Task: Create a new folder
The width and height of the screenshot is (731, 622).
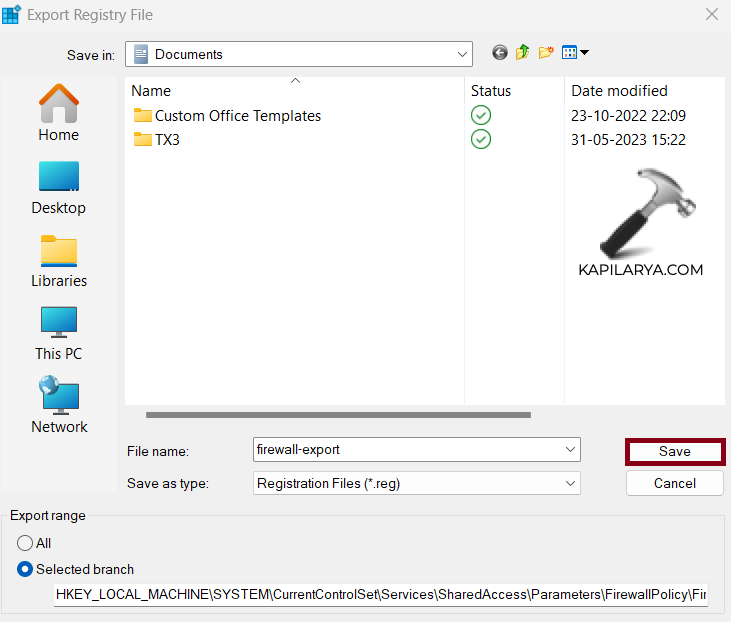Action: click(x=546, y=53)
